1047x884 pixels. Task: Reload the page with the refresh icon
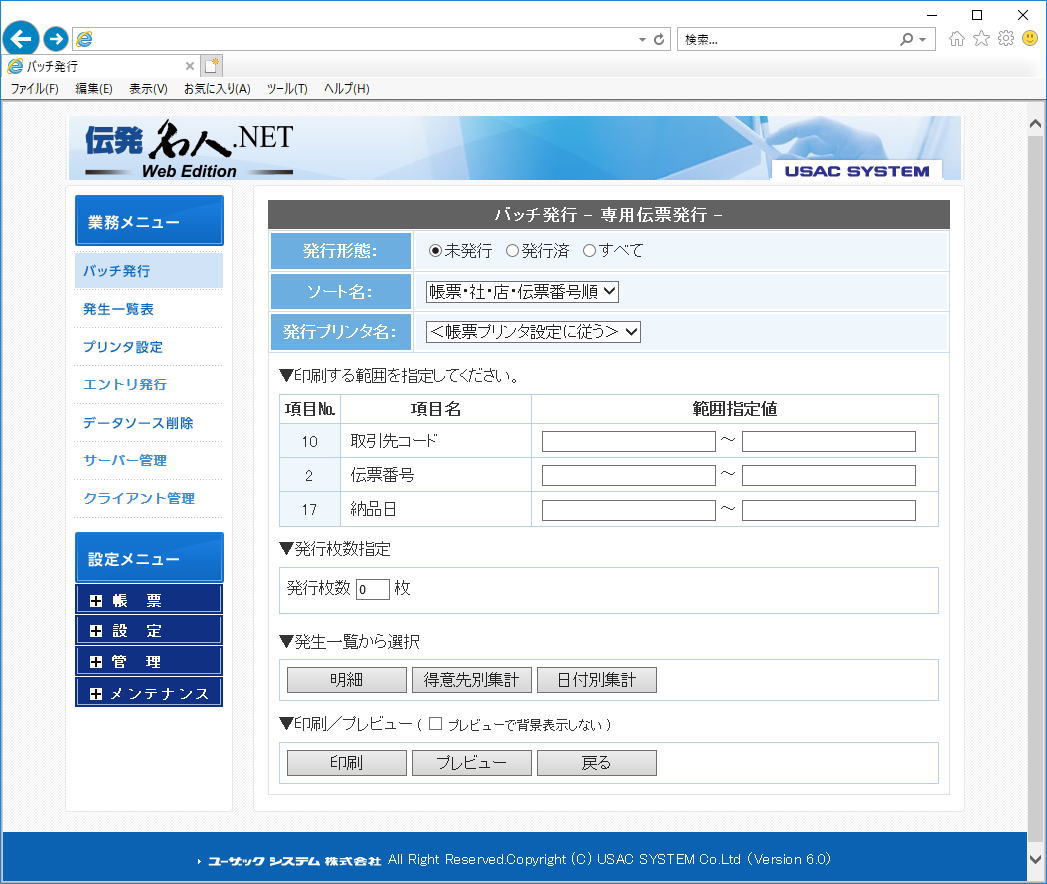pyautogui.click(x=659, y=39)
